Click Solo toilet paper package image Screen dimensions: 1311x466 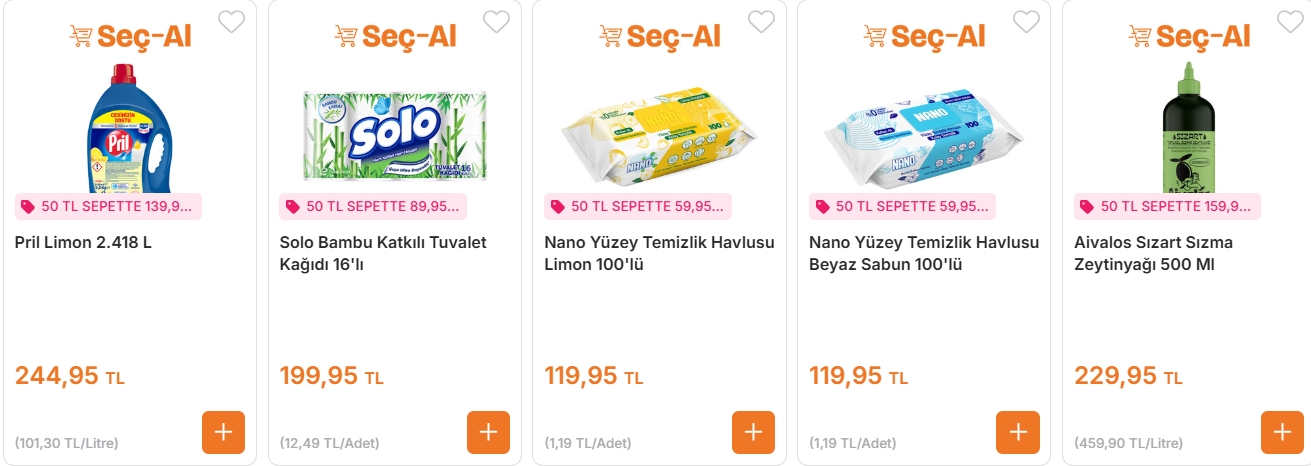pyautogui.click(x=395, y=136)
